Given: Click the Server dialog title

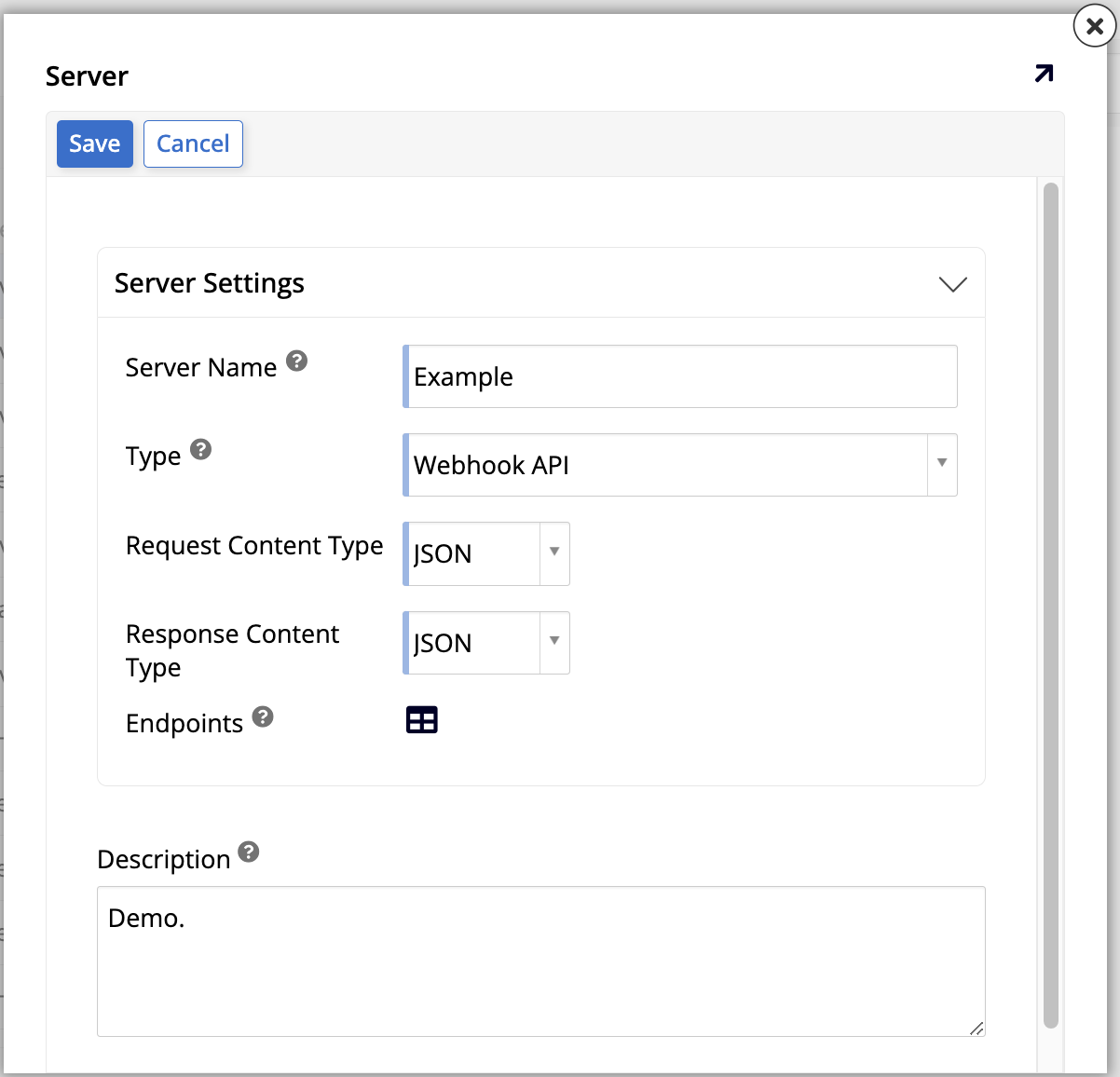Looking at the screenshot, I should [x=86, y=75].
